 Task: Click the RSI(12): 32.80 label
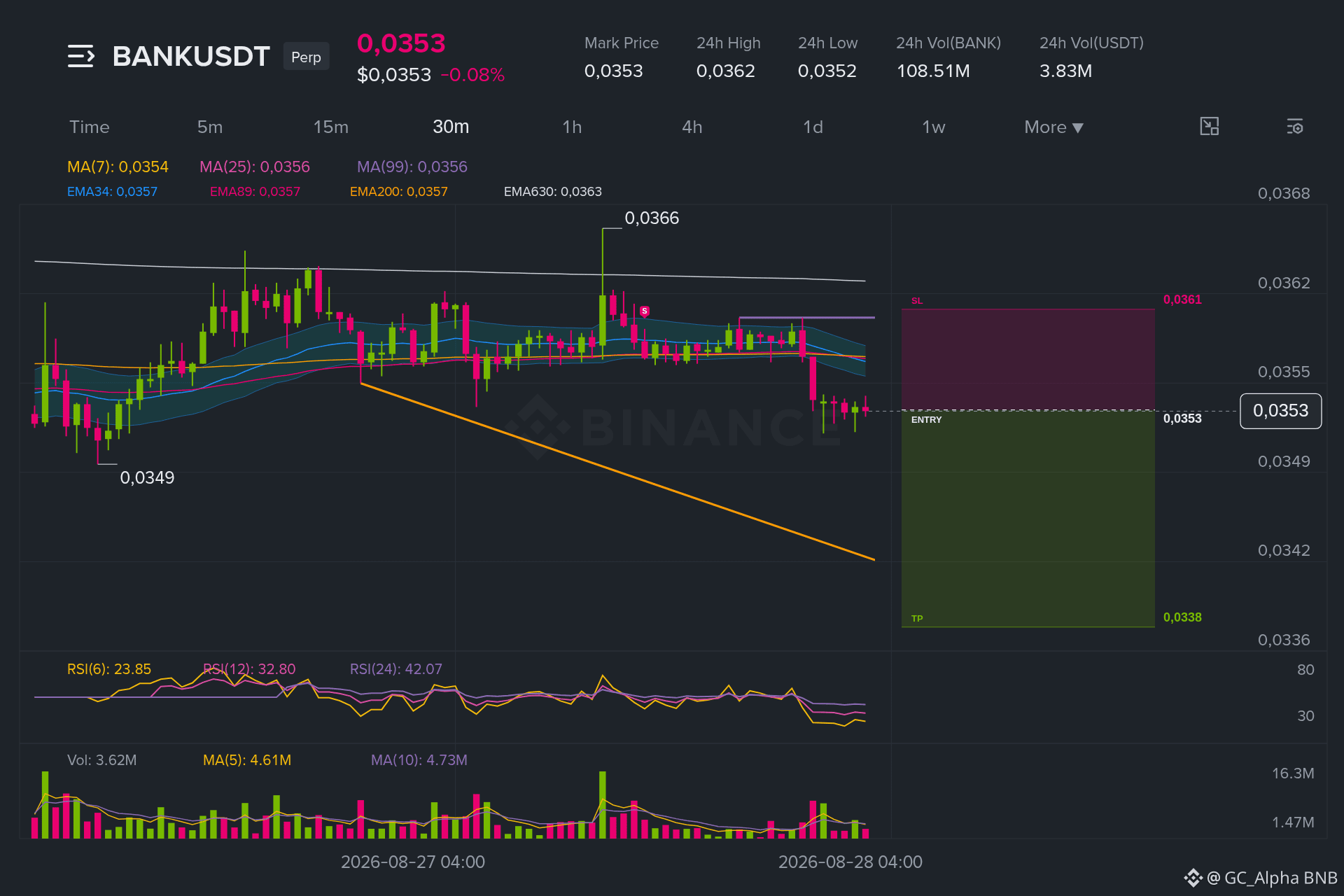(x=249, y=669)
